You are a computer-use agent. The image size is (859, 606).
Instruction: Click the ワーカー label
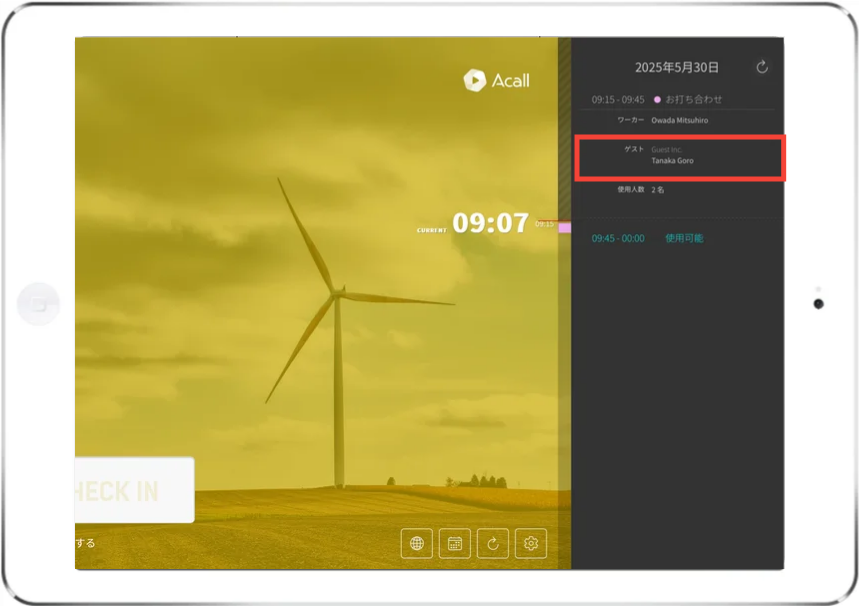(x=631, y=120)
